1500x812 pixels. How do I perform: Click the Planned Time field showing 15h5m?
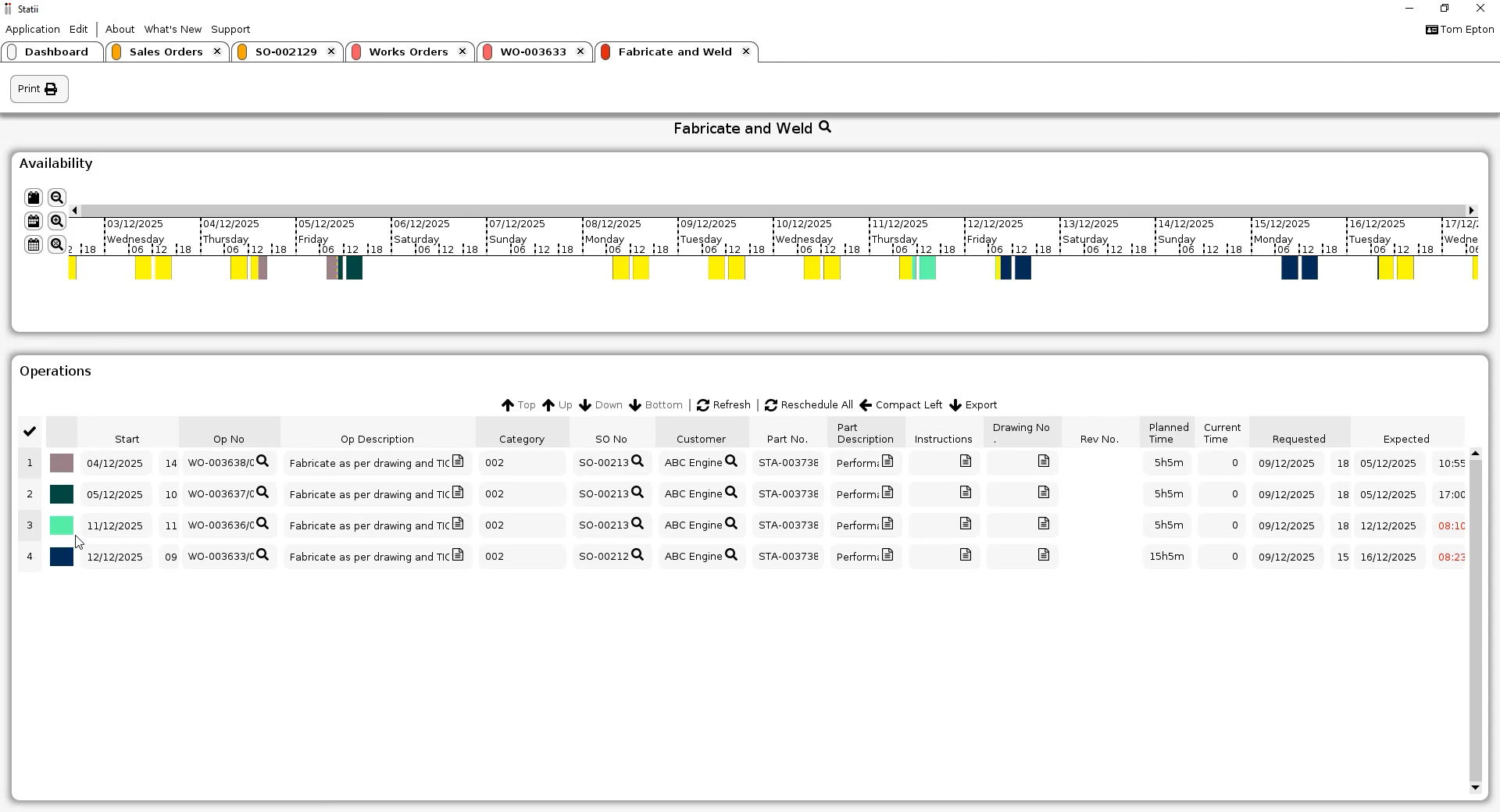pos(1167,557)
